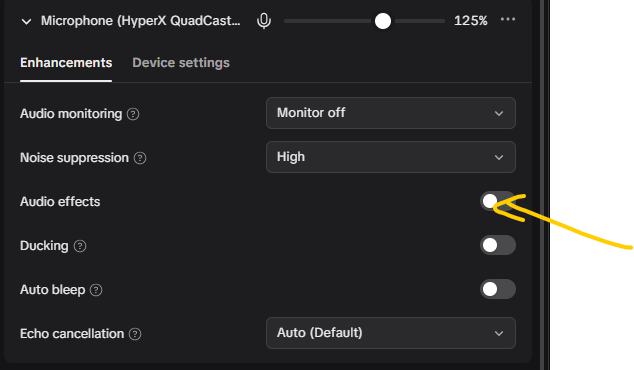Expand the Noise suppression High dropdown
The image size is (634, 370).
(x=391, y=157)
